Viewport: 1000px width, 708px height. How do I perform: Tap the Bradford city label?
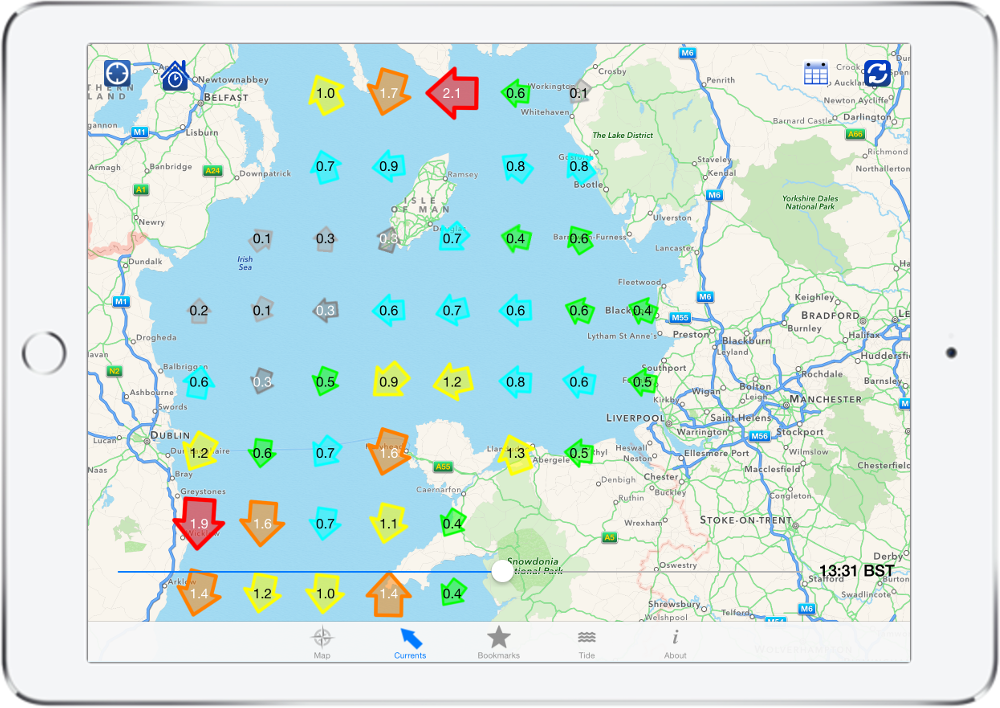(x=830, y=315)
